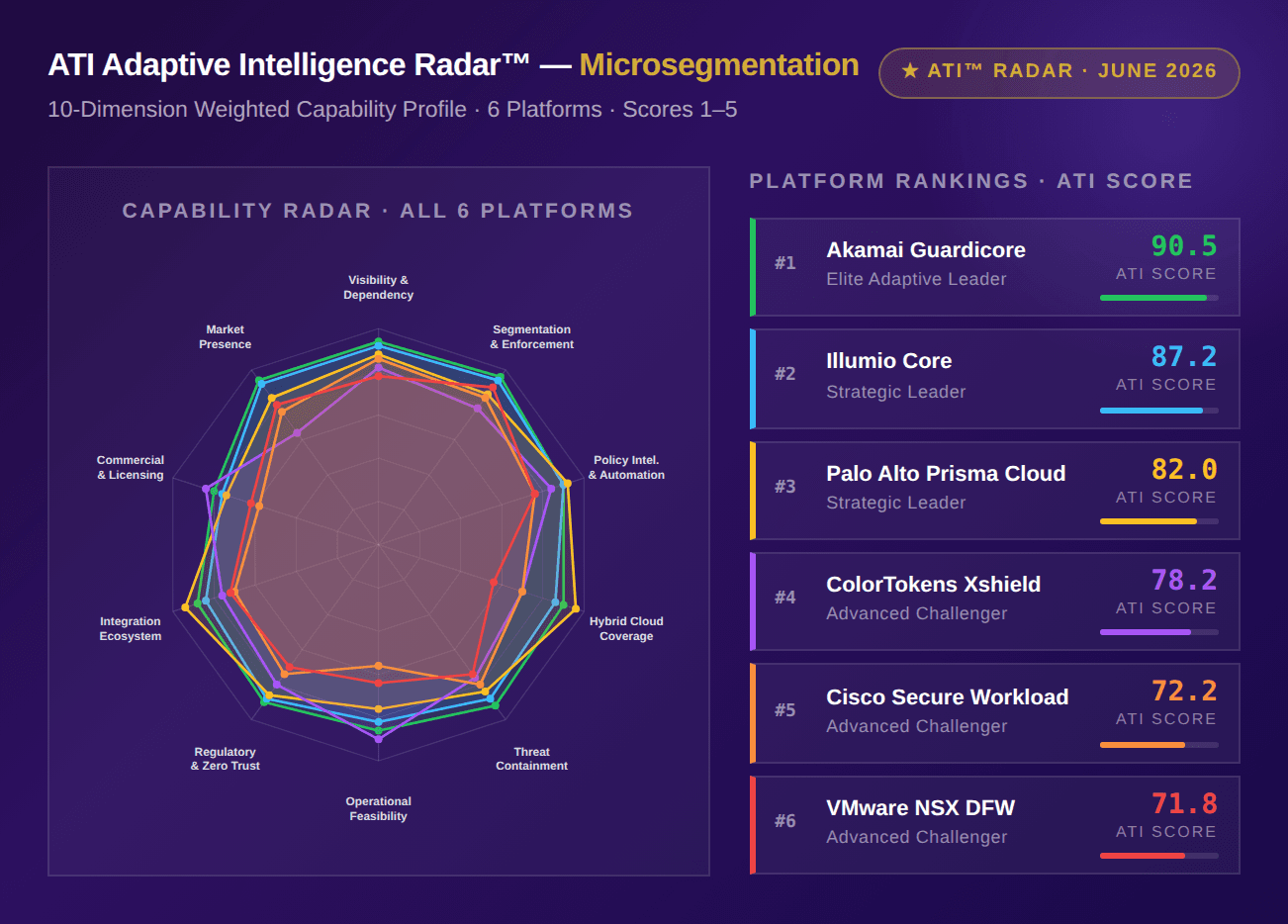Viewport: 1288px width, 924px height.
Task: Click the purple data point on Commercial & Licensing axis
Action: click(206, 489)
